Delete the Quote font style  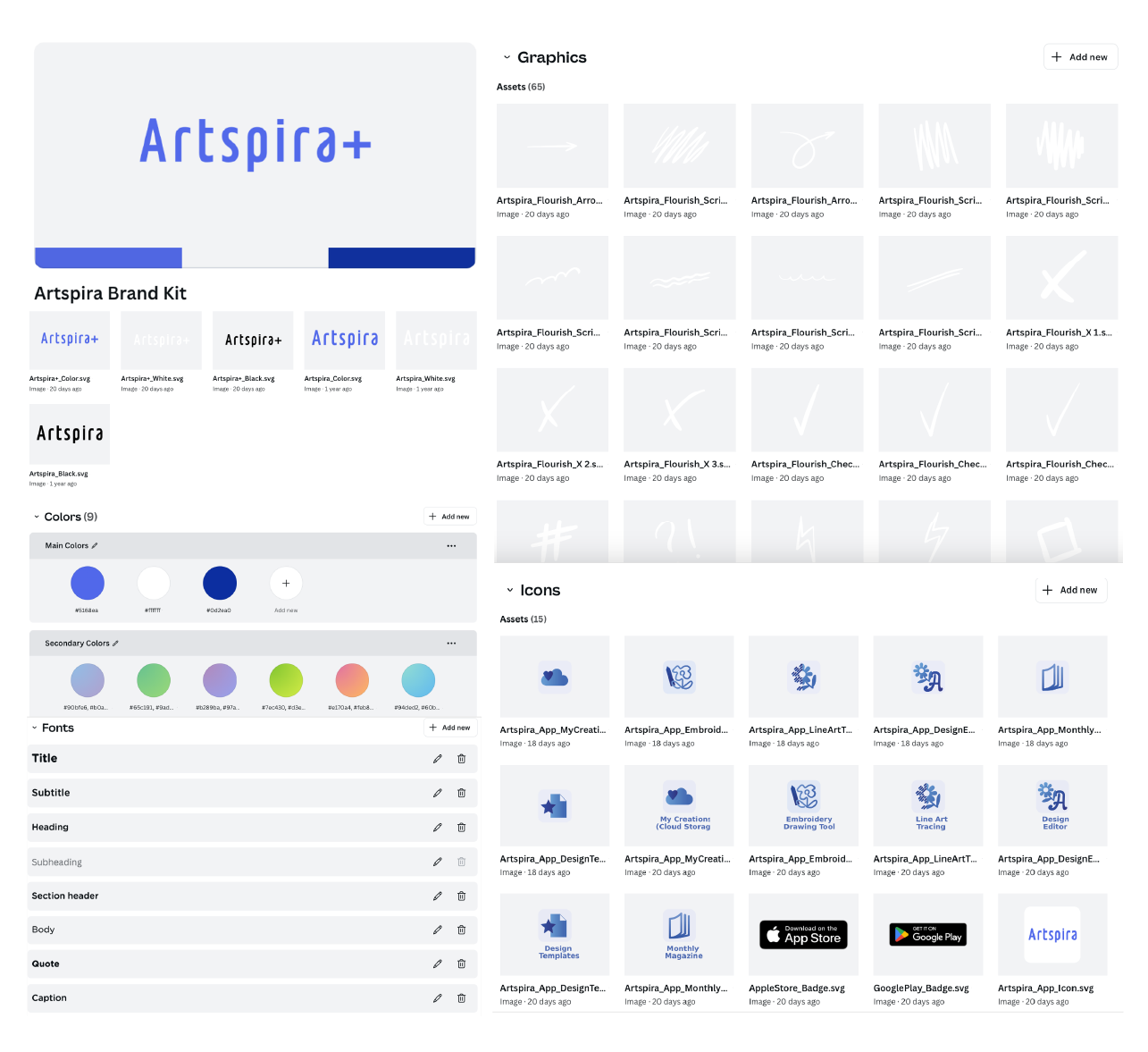coord(461,964)
